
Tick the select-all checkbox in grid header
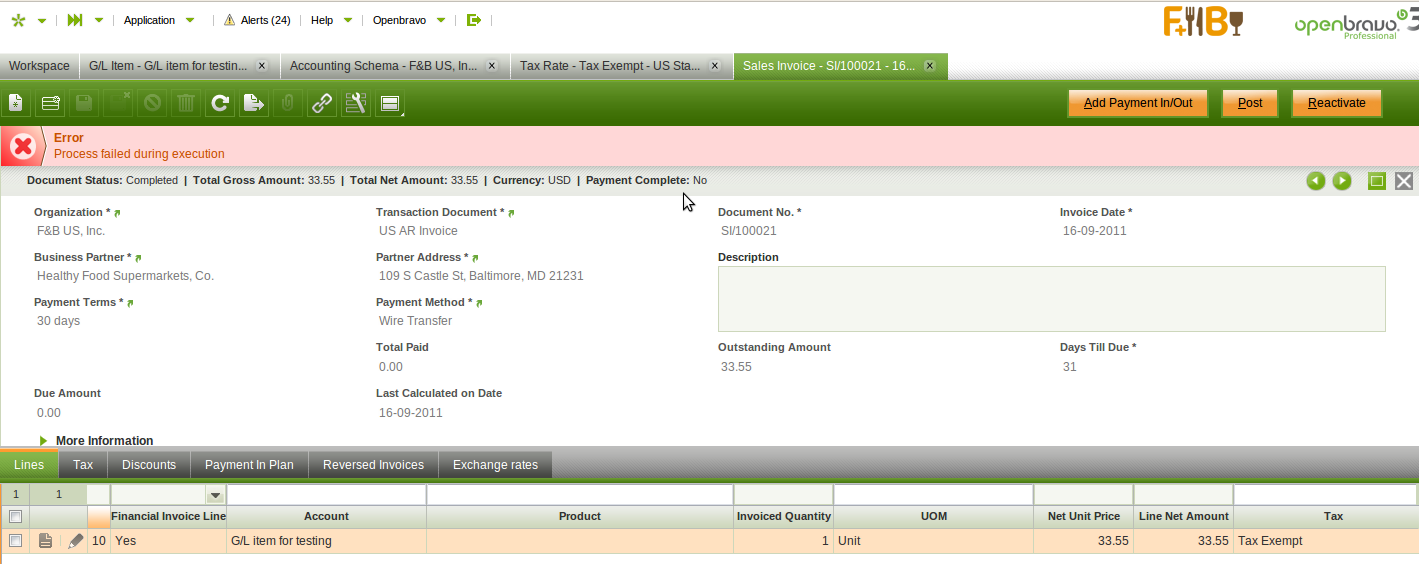click(x=15, y=517)
